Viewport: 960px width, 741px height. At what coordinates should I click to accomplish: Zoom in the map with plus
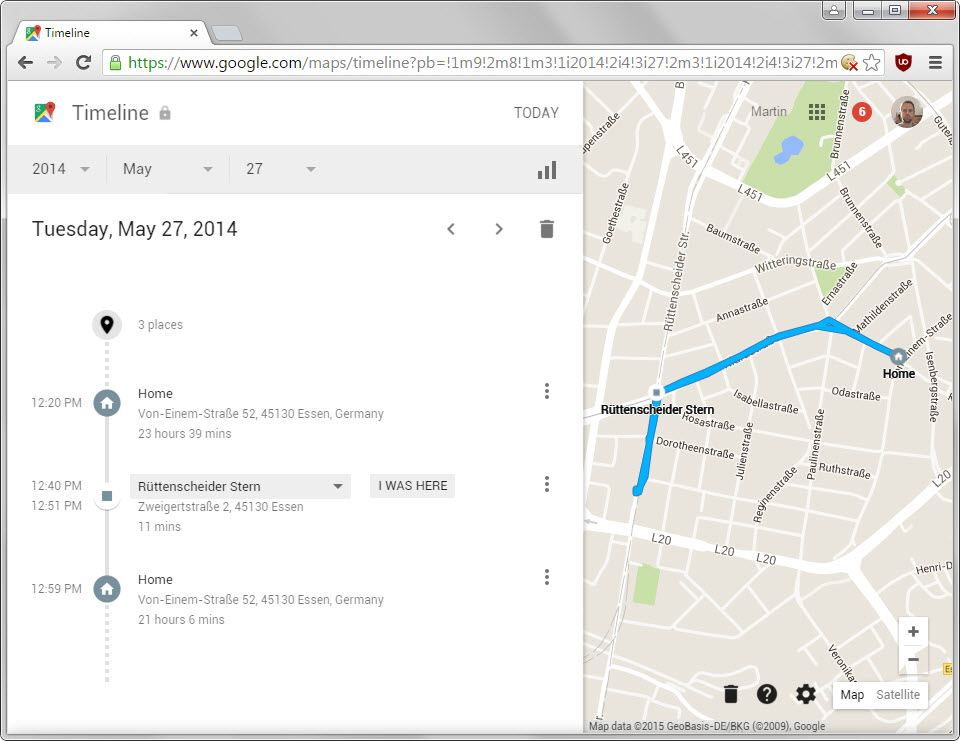coord(913,631)
